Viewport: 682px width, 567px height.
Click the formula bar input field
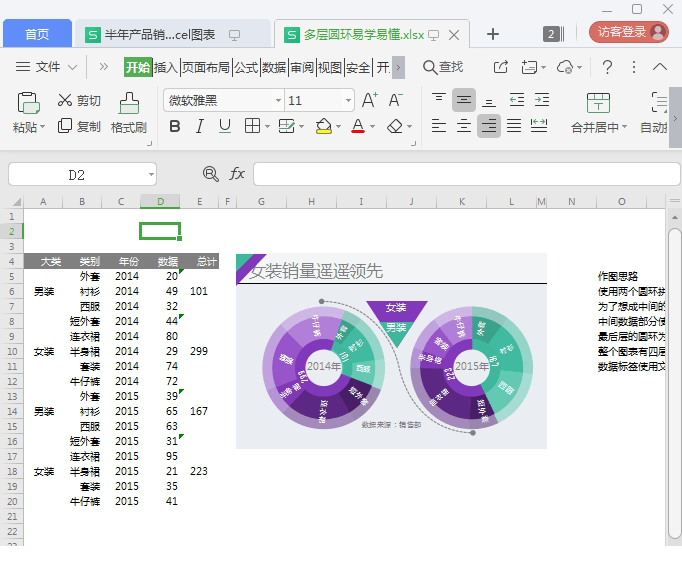(x=466, y=174)
